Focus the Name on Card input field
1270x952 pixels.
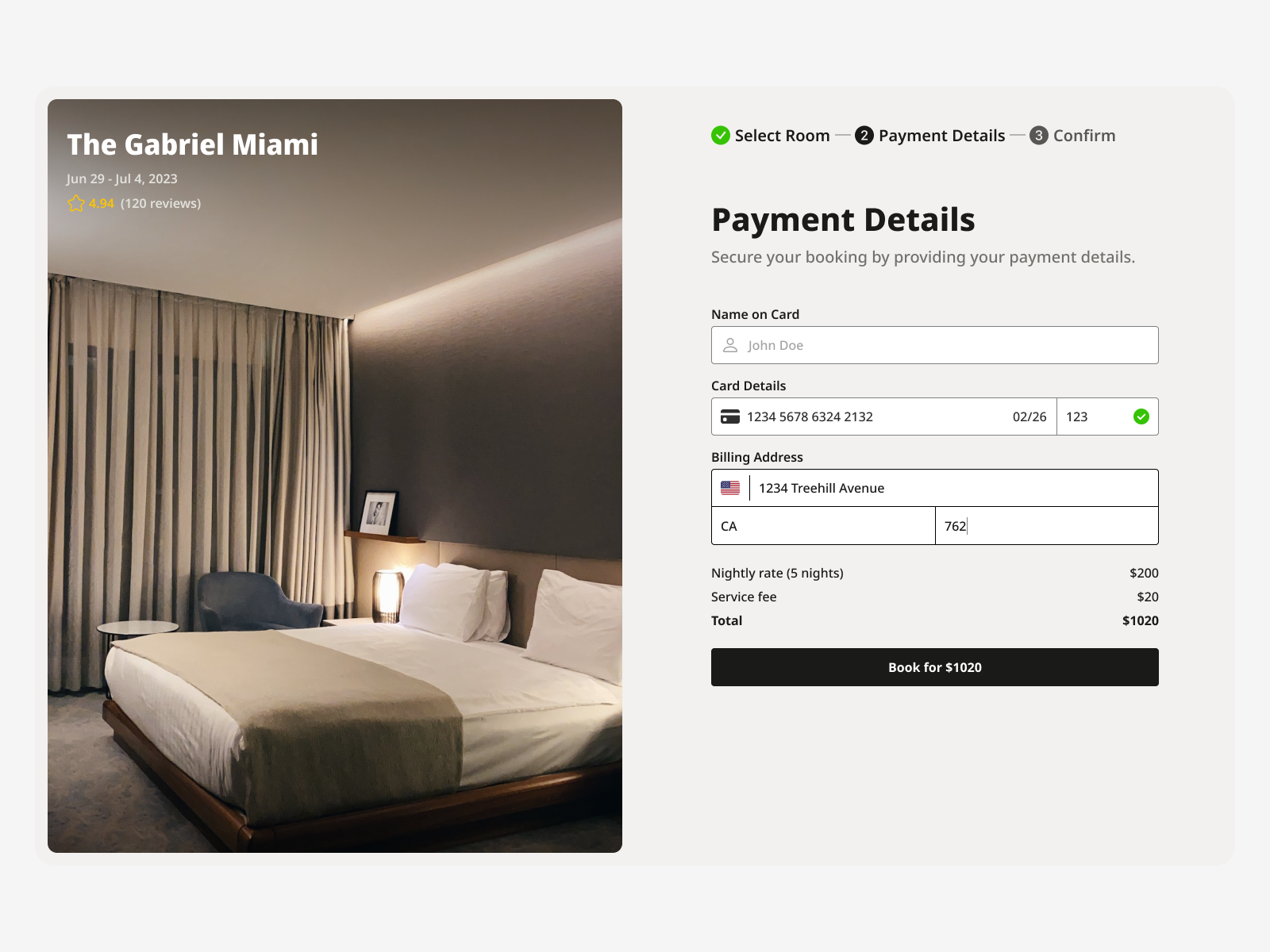(935, 345)
